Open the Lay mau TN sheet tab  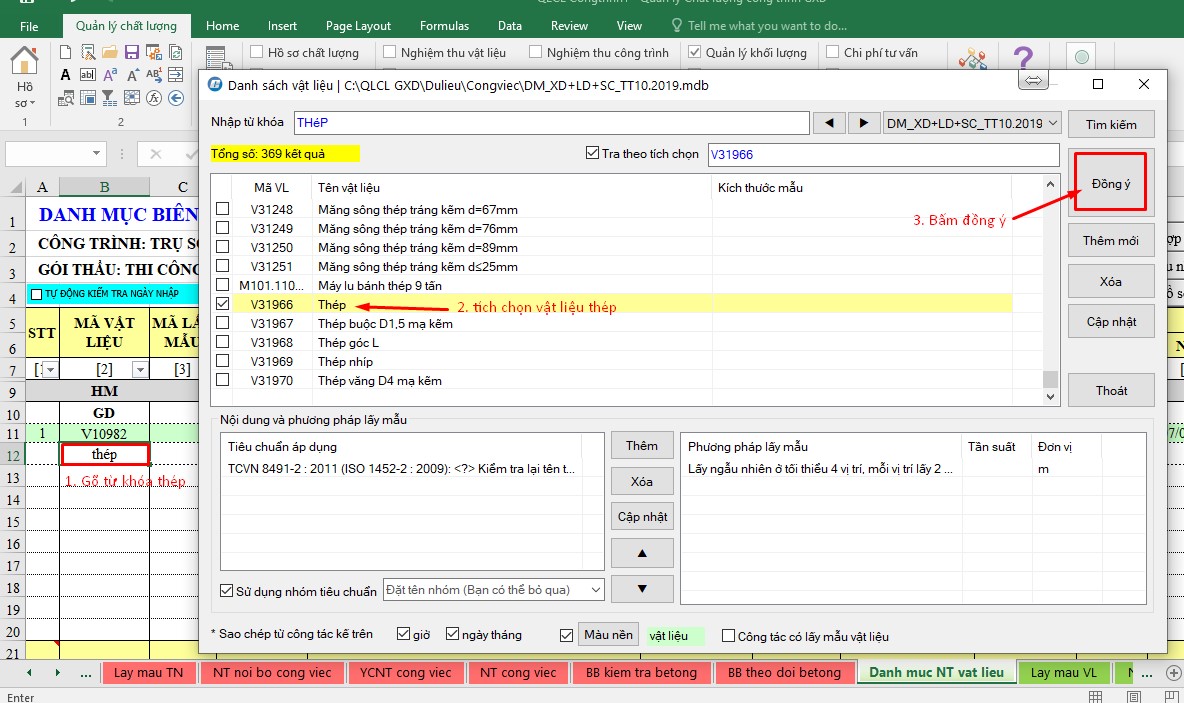pos(148,673)
